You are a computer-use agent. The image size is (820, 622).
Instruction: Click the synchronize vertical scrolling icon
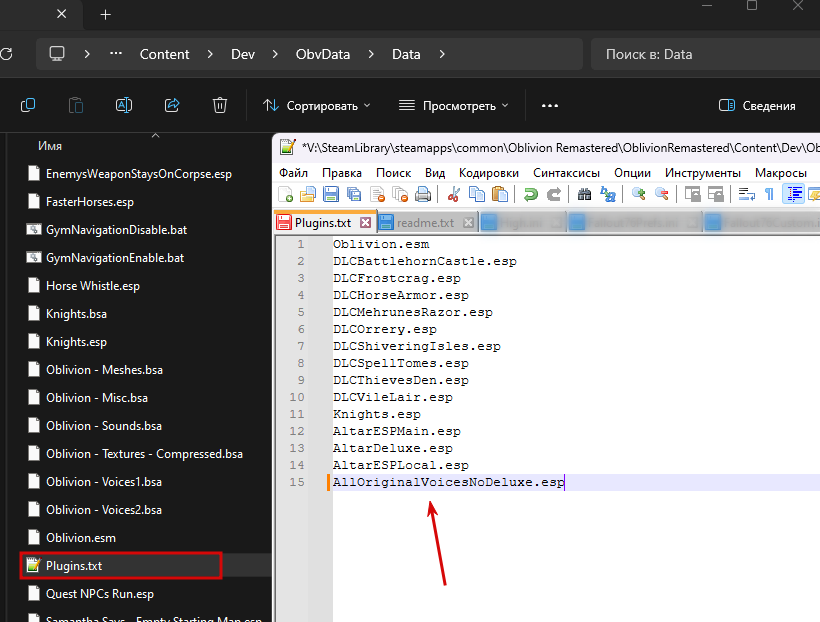[x=692, y=194]
